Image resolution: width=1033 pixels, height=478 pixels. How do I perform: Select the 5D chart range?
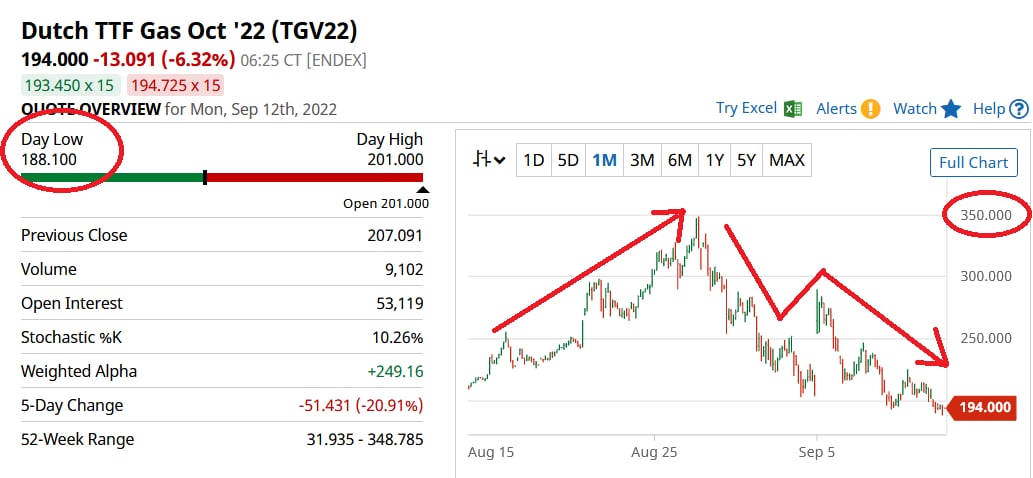(x=568, y=160)
